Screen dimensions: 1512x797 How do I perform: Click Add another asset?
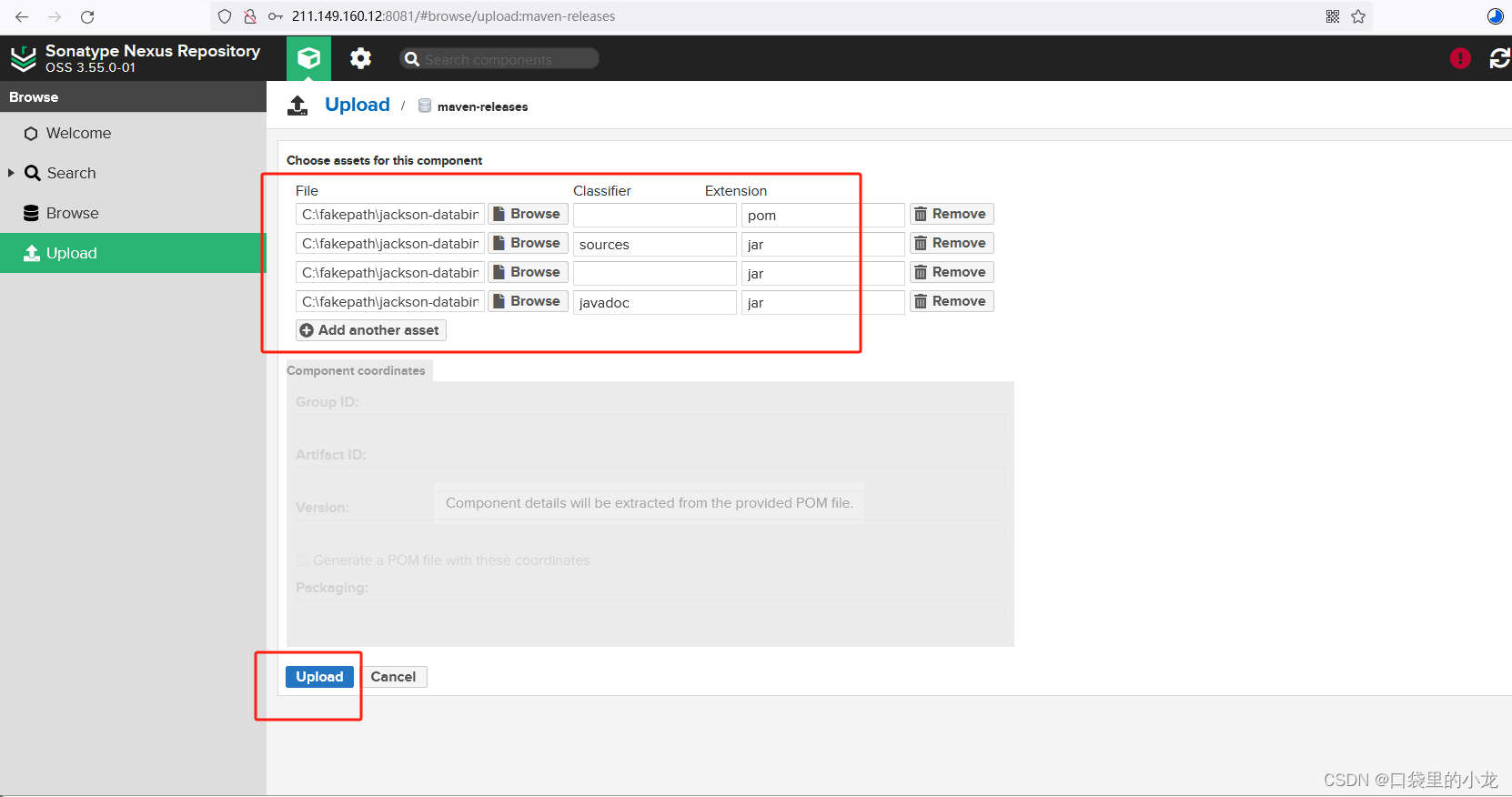[x=370, y=330]
